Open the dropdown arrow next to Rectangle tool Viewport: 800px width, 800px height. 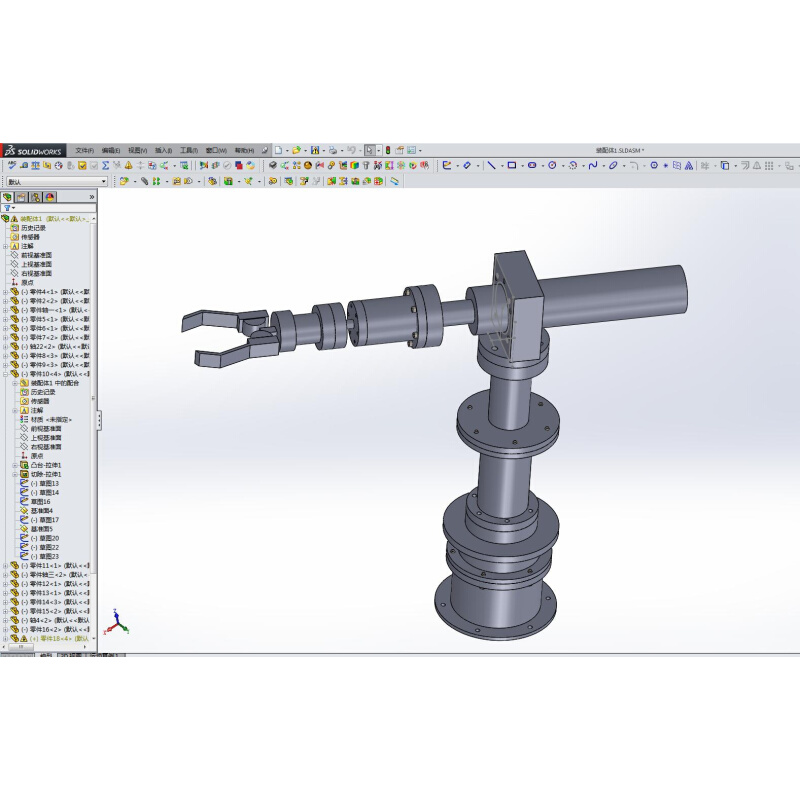coord(522,166)
